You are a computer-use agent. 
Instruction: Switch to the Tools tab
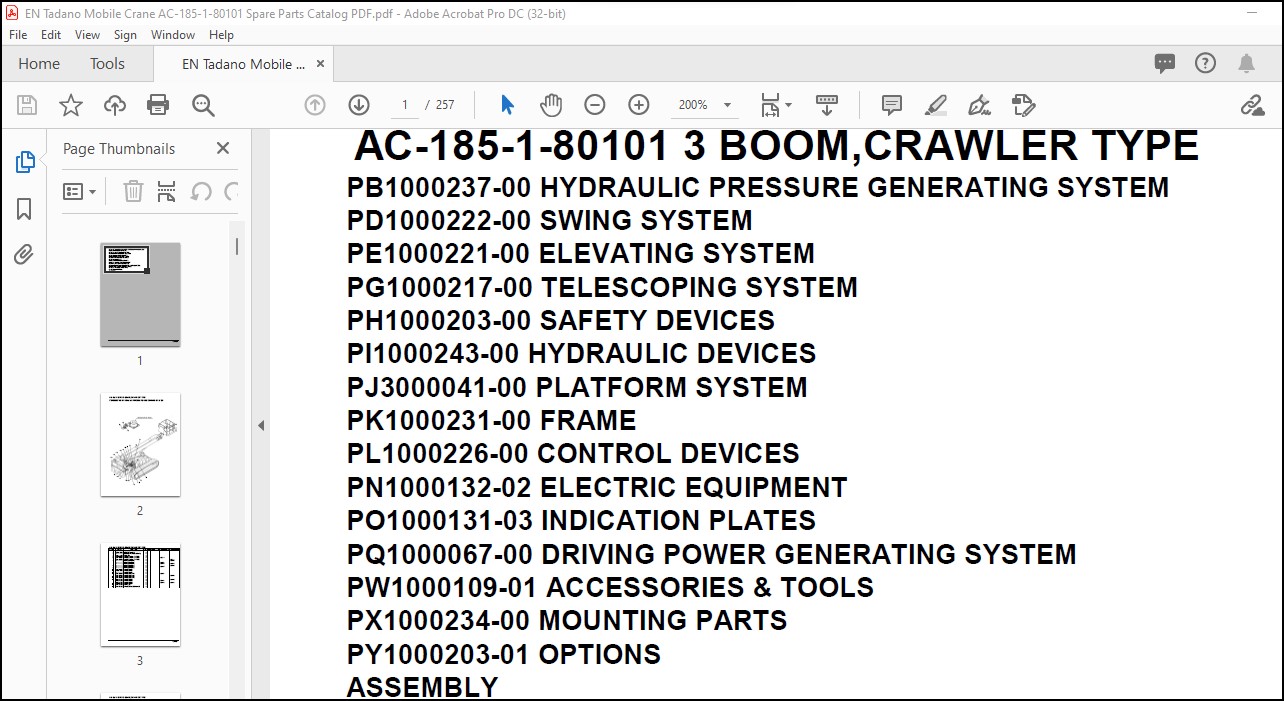click(x=107, y=63)
